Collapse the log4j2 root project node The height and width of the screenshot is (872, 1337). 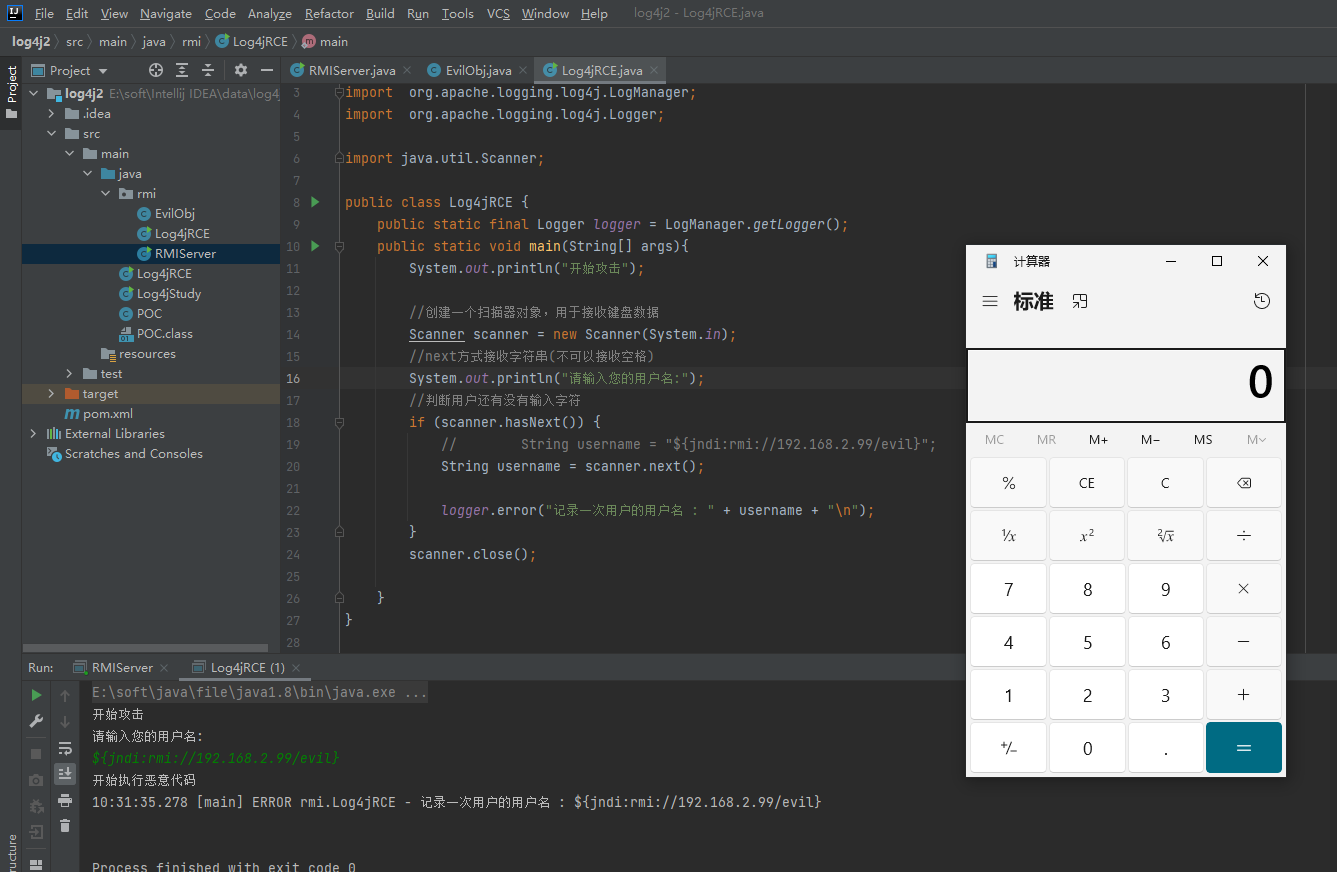[34, 94]
